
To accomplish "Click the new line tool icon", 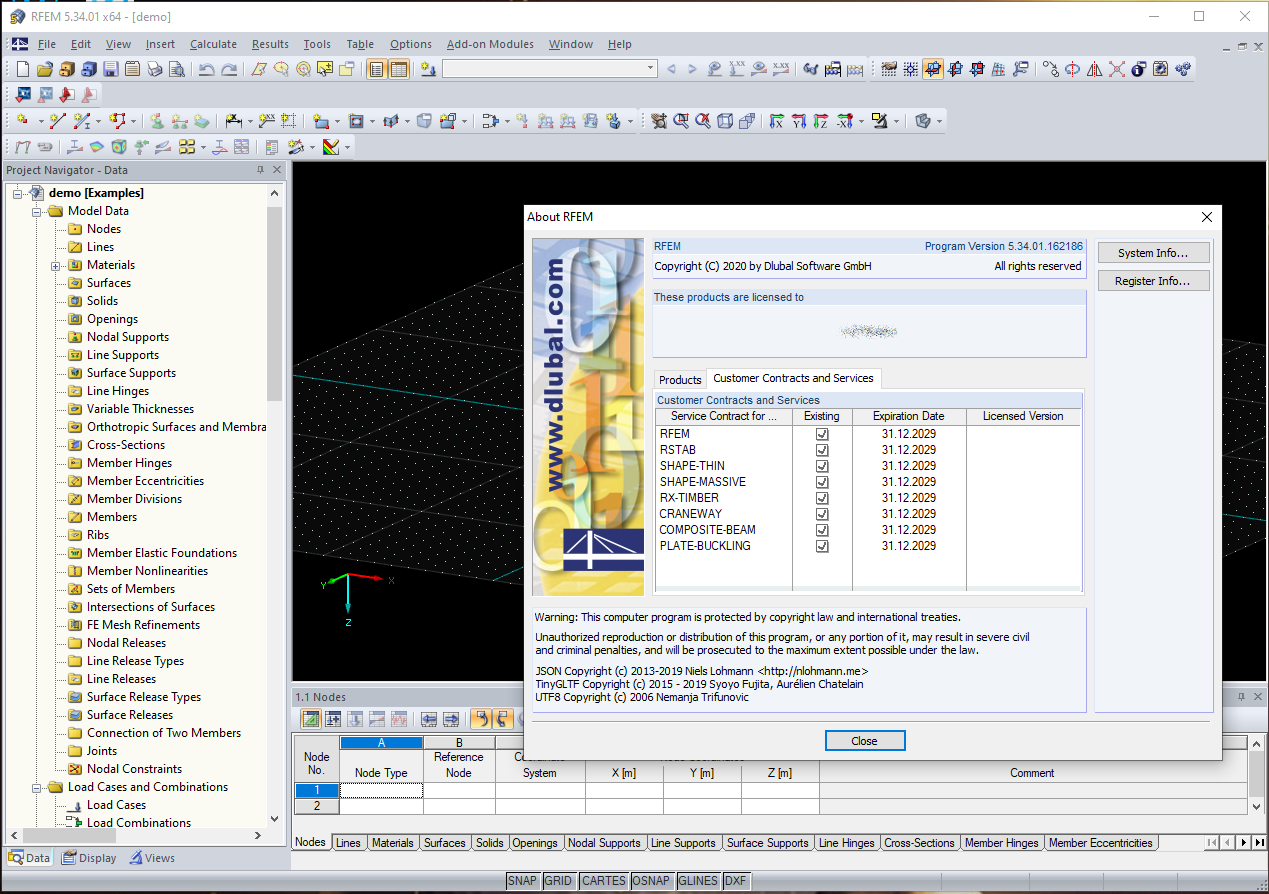I will click(x=57, y=121).
